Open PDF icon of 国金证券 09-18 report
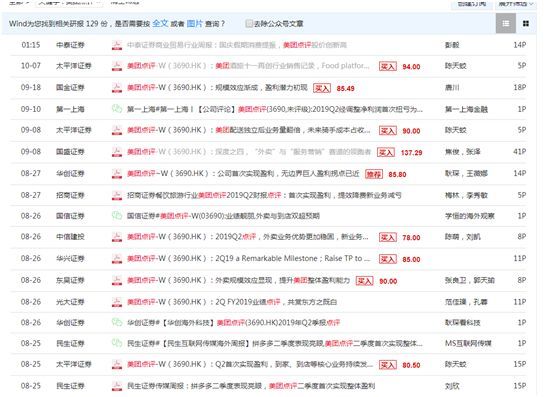The height and width of the screenshot is (397, 558). [x=117, y=88]
